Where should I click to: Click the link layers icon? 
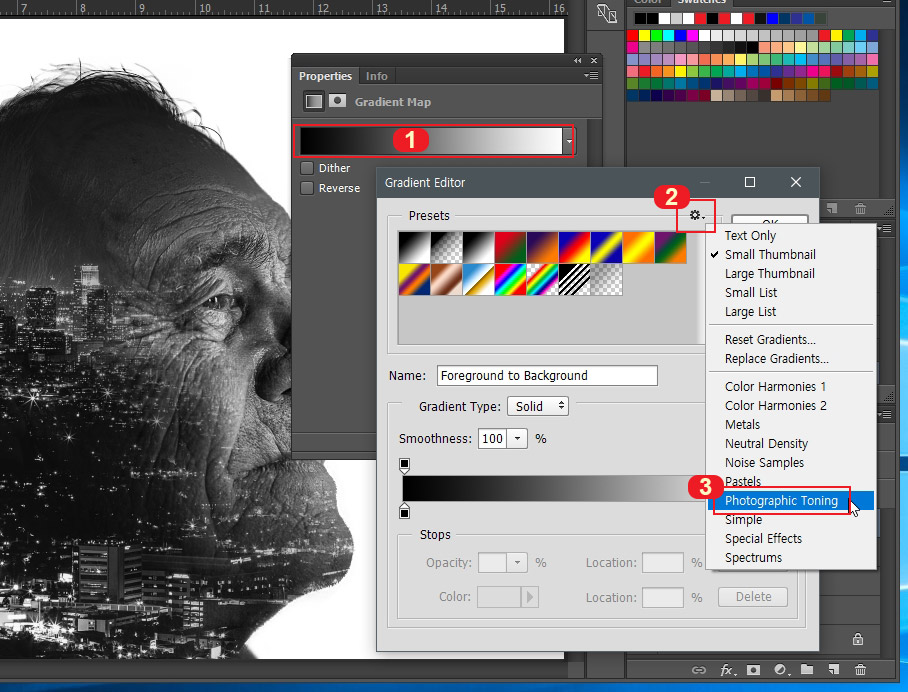coord(699,670)
